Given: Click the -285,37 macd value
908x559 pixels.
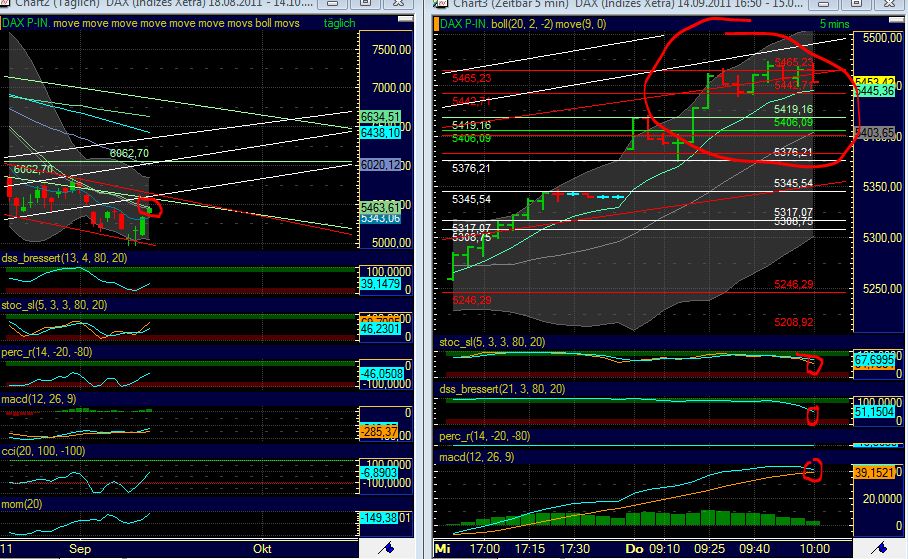Looking at the screenshot, I should point(379,431).
